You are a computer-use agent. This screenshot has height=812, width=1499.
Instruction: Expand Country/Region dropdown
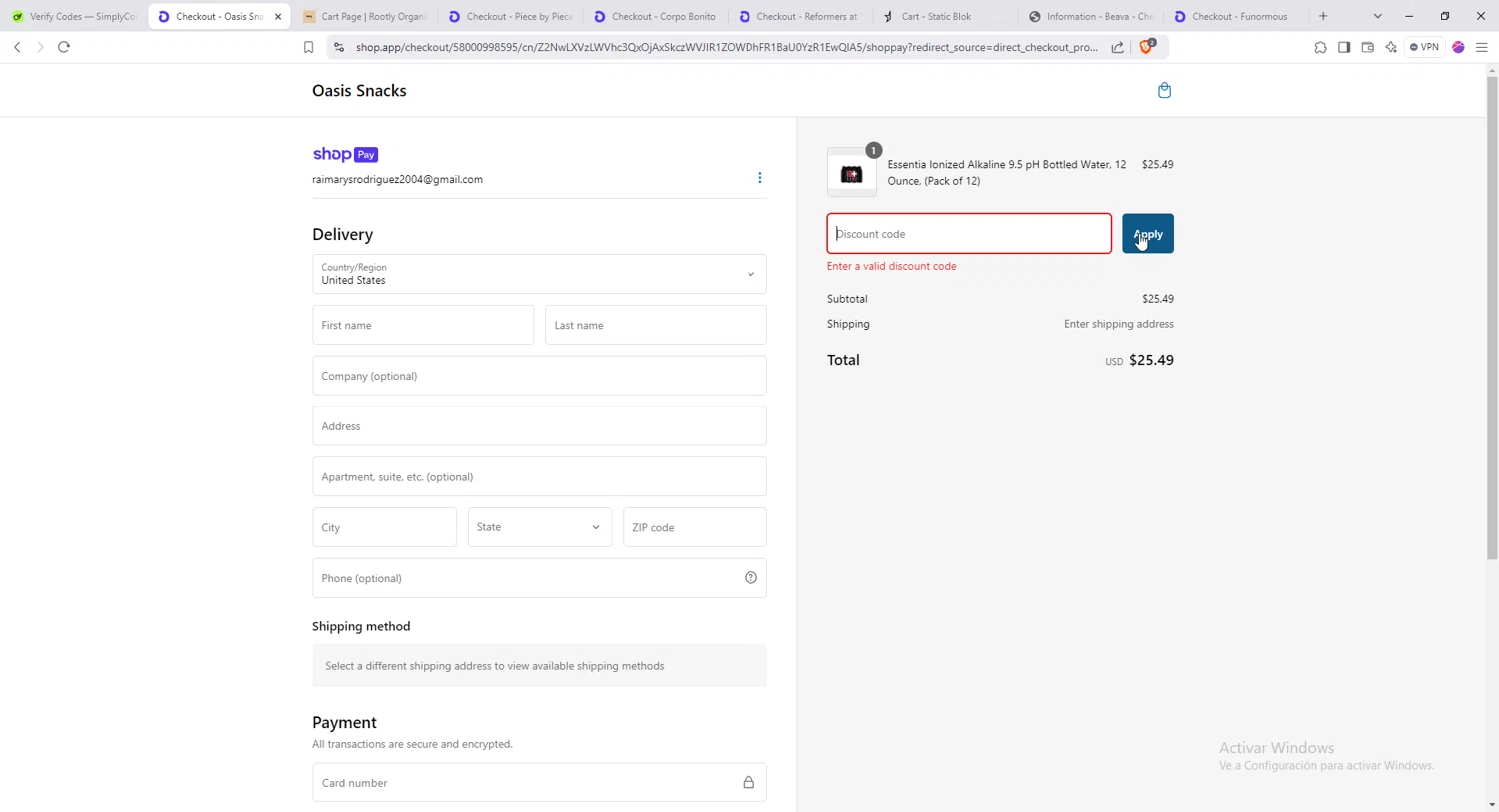[x=540, y=274]
